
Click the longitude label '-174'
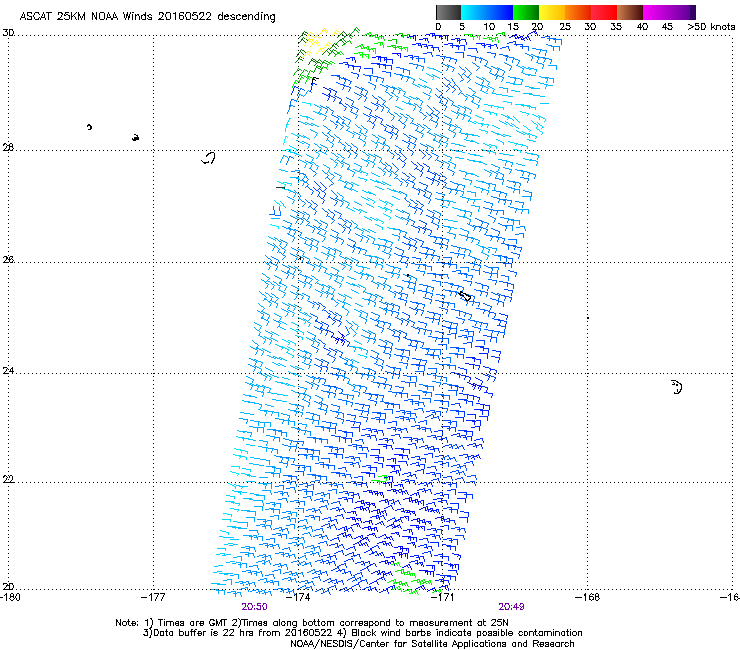coord(298,597)
